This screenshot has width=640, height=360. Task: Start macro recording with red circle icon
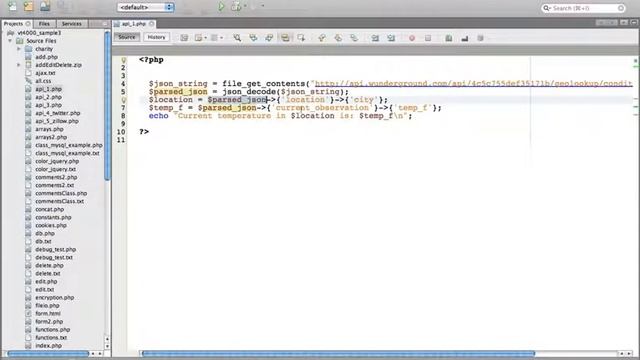[412, 38]
